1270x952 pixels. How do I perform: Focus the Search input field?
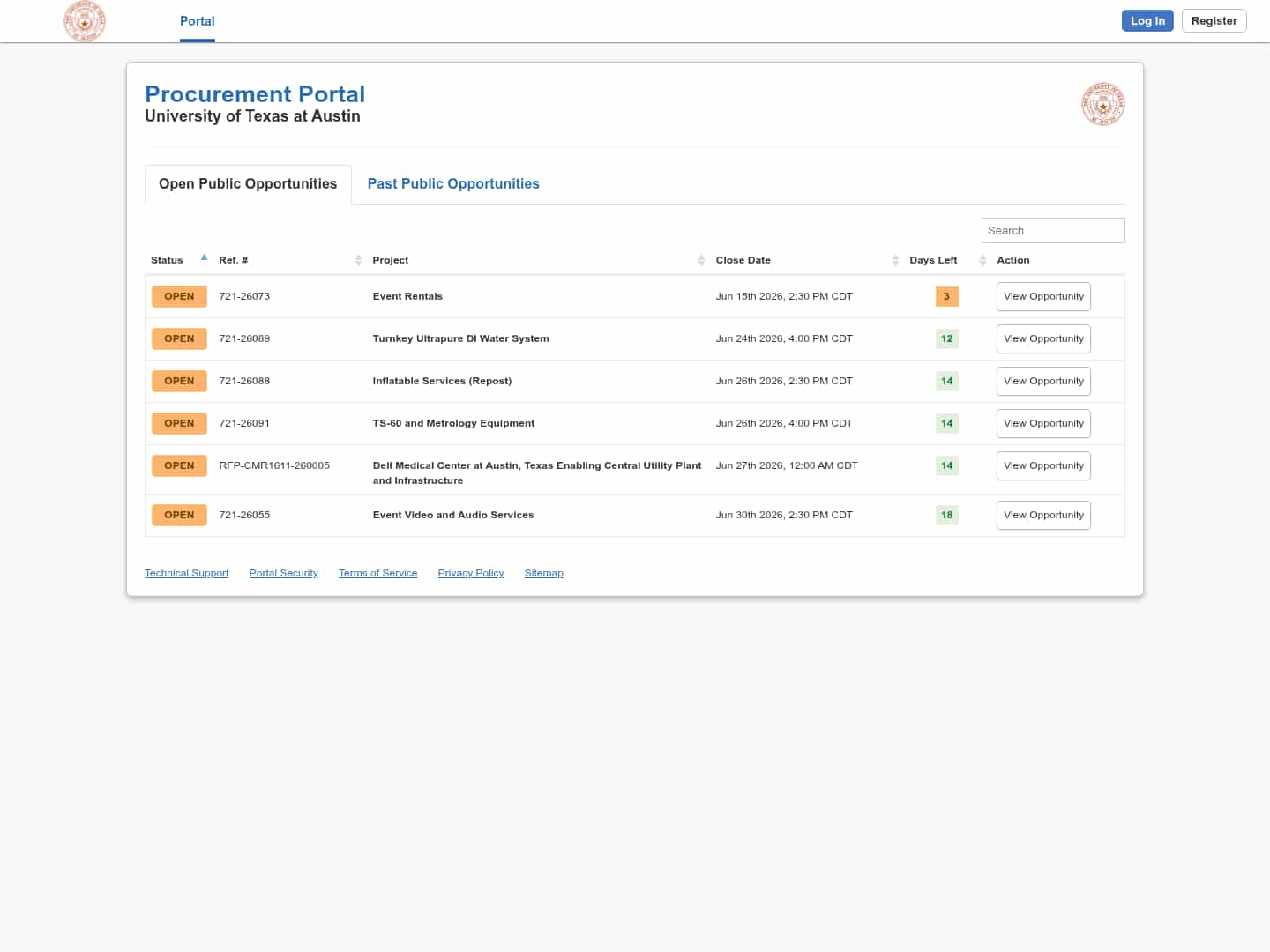(1053, 231)
